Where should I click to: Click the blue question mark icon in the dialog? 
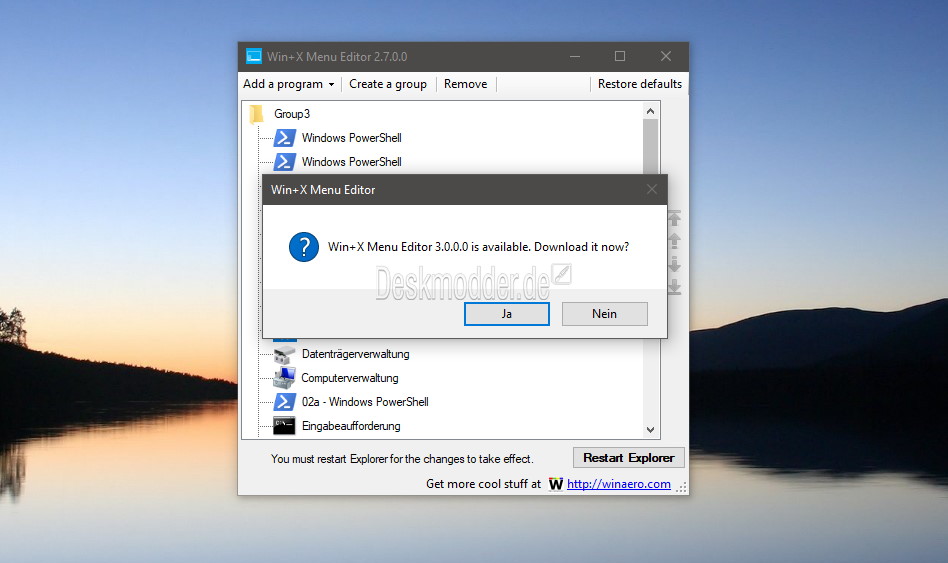click(304, 247)
